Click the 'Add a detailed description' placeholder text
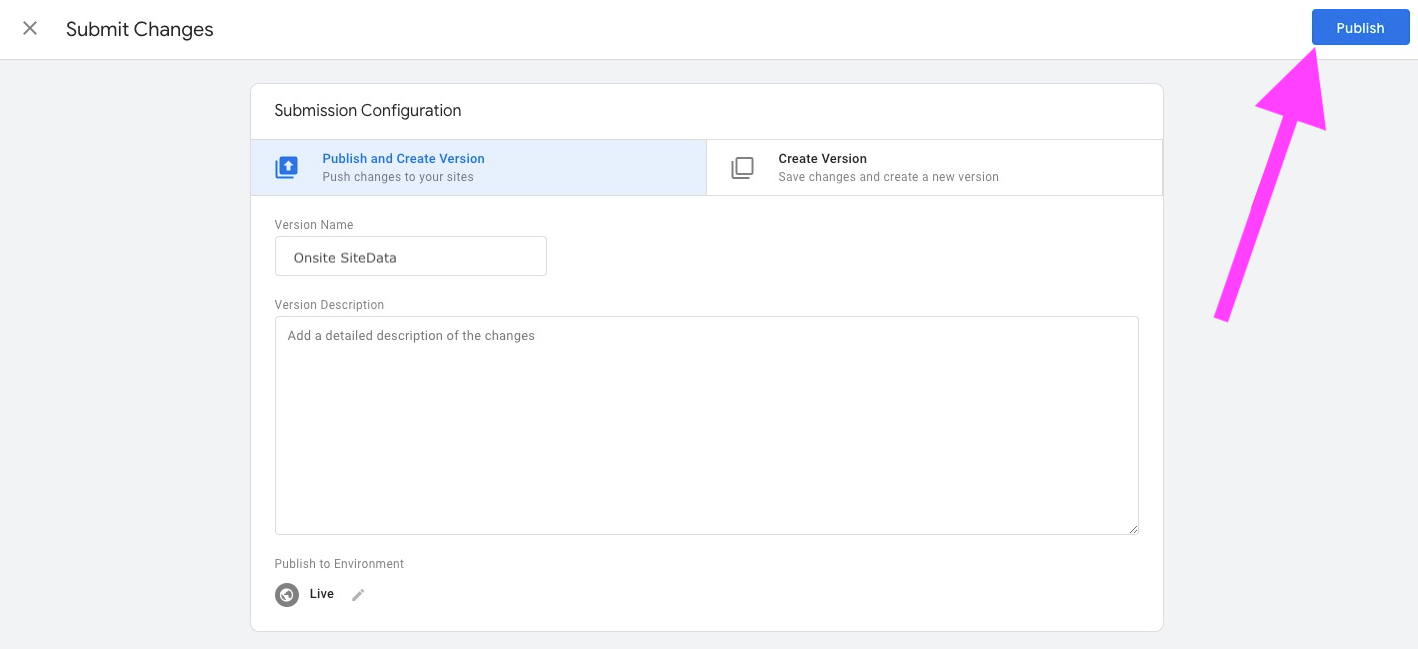The height and width of the screenshot is (649, 1418). pos(411,336)
